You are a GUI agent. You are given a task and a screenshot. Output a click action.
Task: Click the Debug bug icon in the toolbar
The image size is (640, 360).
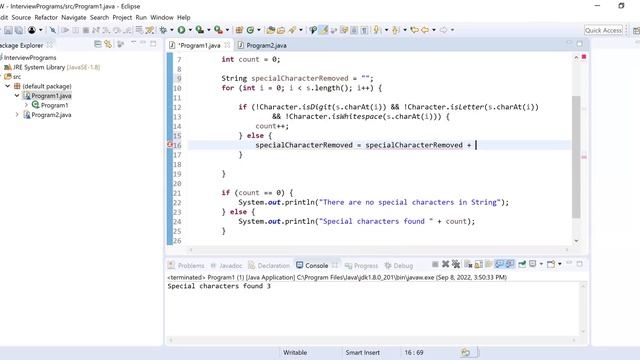163,30
